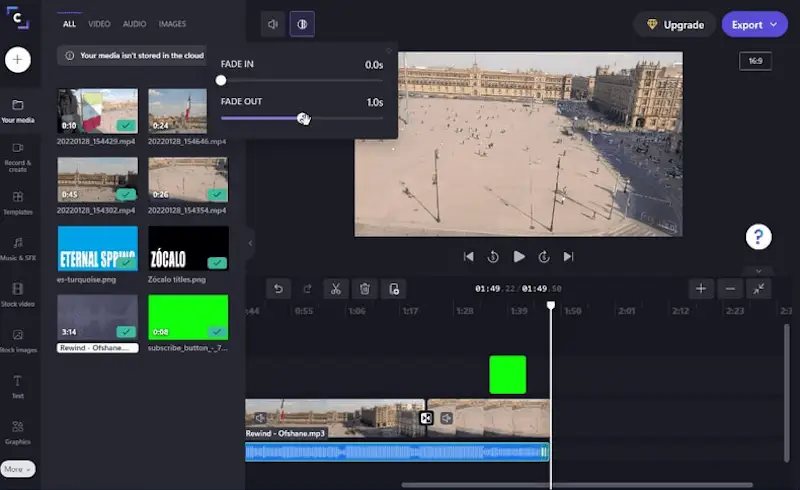
Task: Fit the timeline to the screen
Action: pyautogui.click(x=759, y=289)
